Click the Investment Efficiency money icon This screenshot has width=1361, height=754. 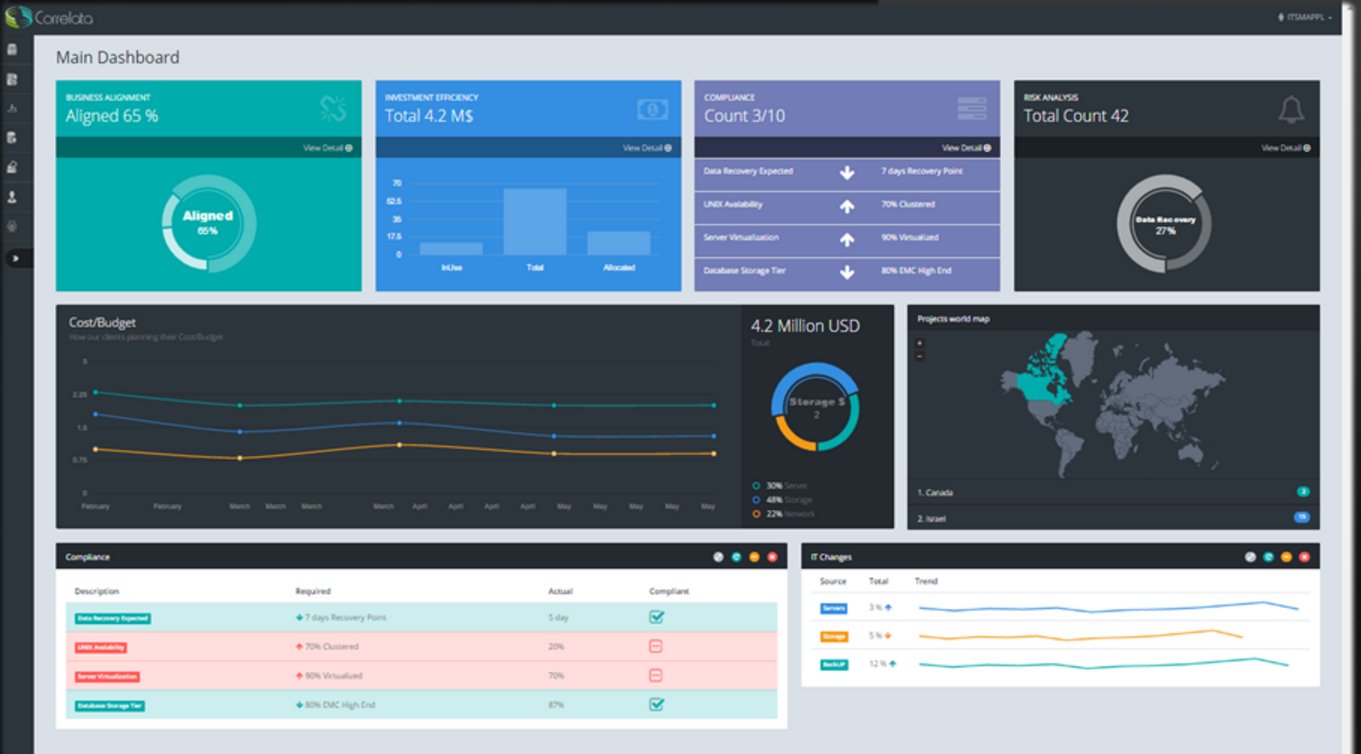click(652, 109)
